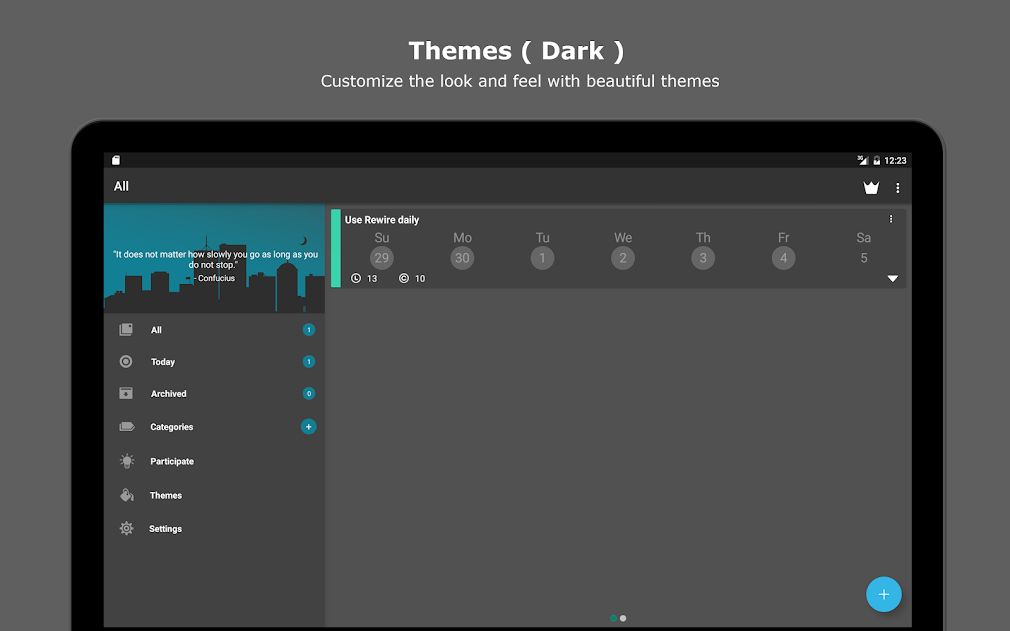Toggle Wednesday 2 day circle
Viewport: 1010px width, 631px height.
coord(623,258)
